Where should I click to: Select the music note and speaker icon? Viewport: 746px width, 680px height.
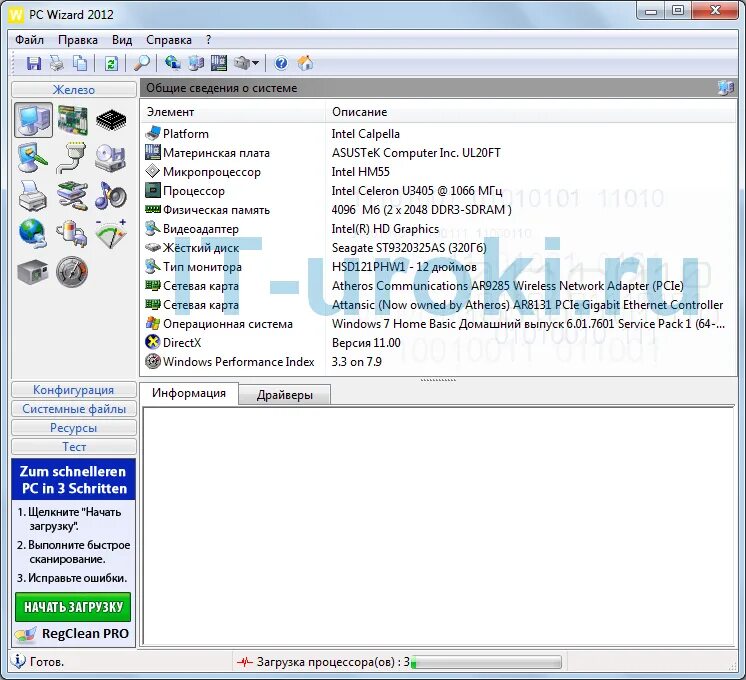click(x=110, y=196)
